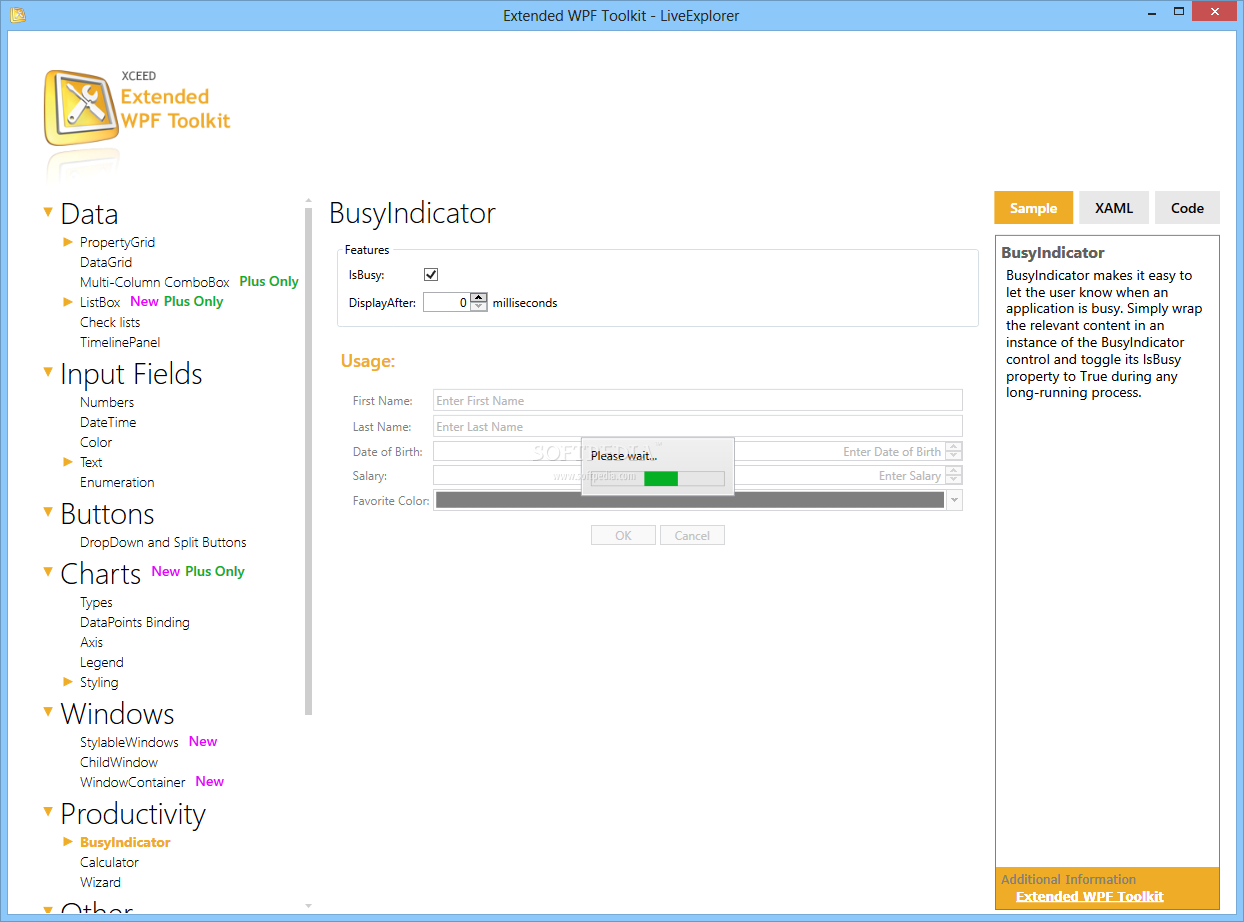The height and width of the screenshot is (922, 1244).
Task: Click the Please wait progress bar
Action: (657, 479)
